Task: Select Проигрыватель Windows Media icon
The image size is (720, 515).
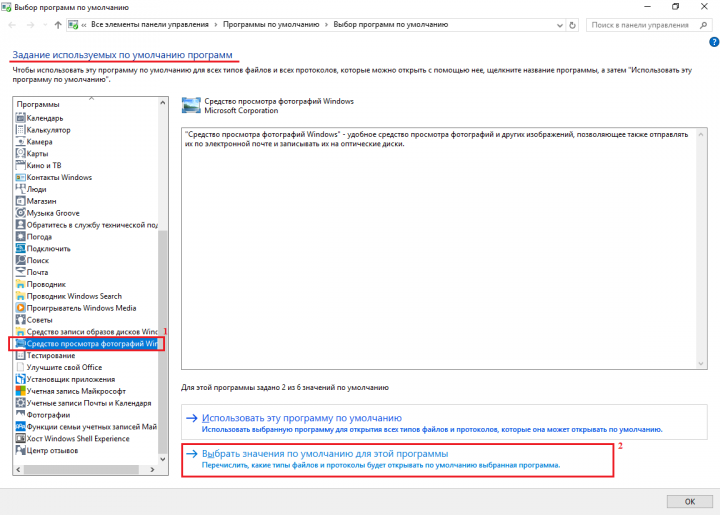Action: click(20, 308)
